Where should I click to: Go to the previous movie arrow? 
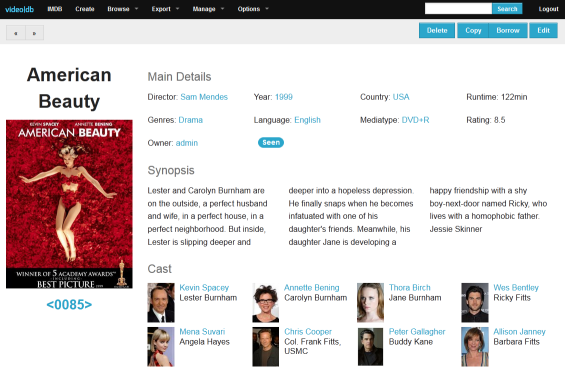pos(15,33)
